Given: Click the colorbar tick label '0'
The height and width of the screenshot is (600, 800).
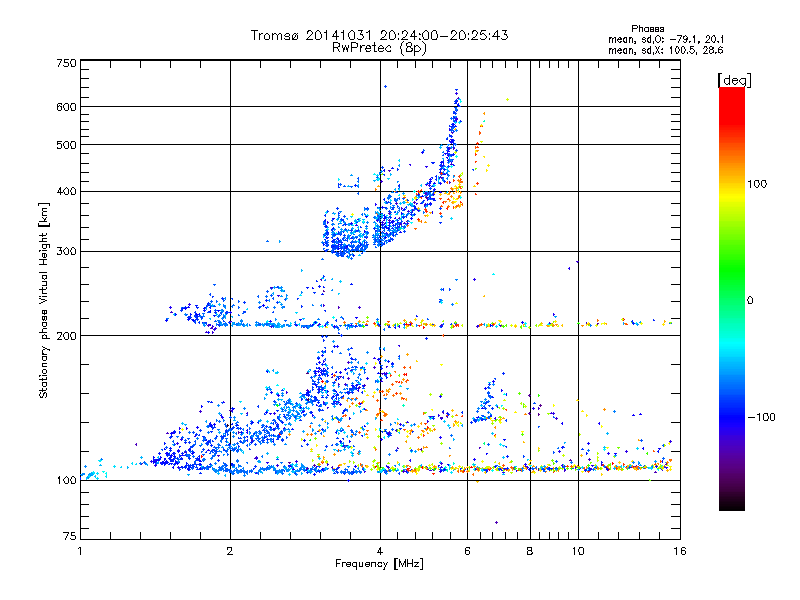Looking at the screenshot, I should click(750, 301).
